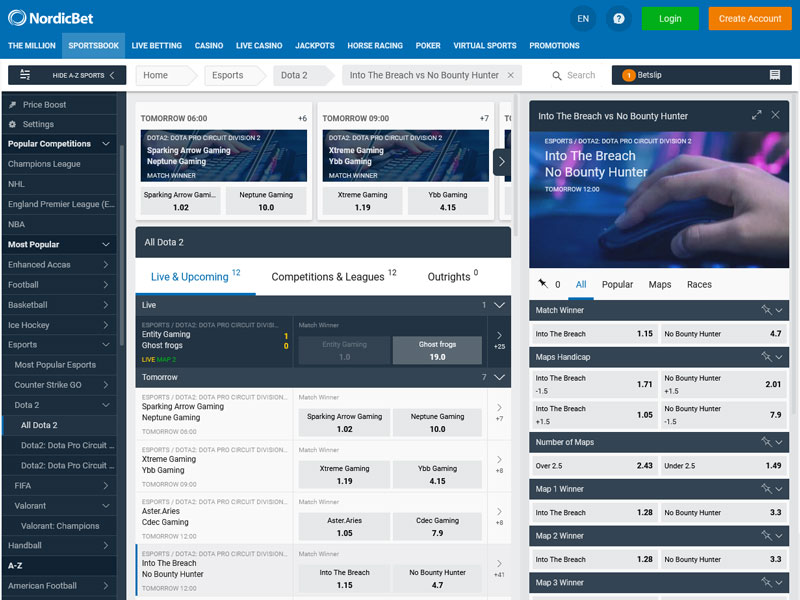Show the Popular markets tab
This screenshot has width=800, height=600.
tap(617, 284)
